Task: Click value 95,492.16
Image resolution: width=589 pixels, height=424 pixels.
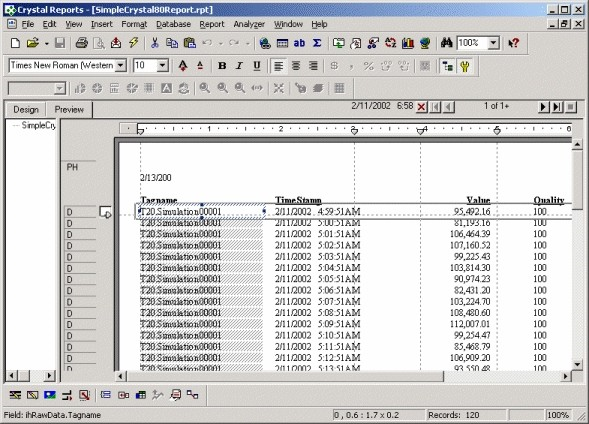Action: (472, 211)
